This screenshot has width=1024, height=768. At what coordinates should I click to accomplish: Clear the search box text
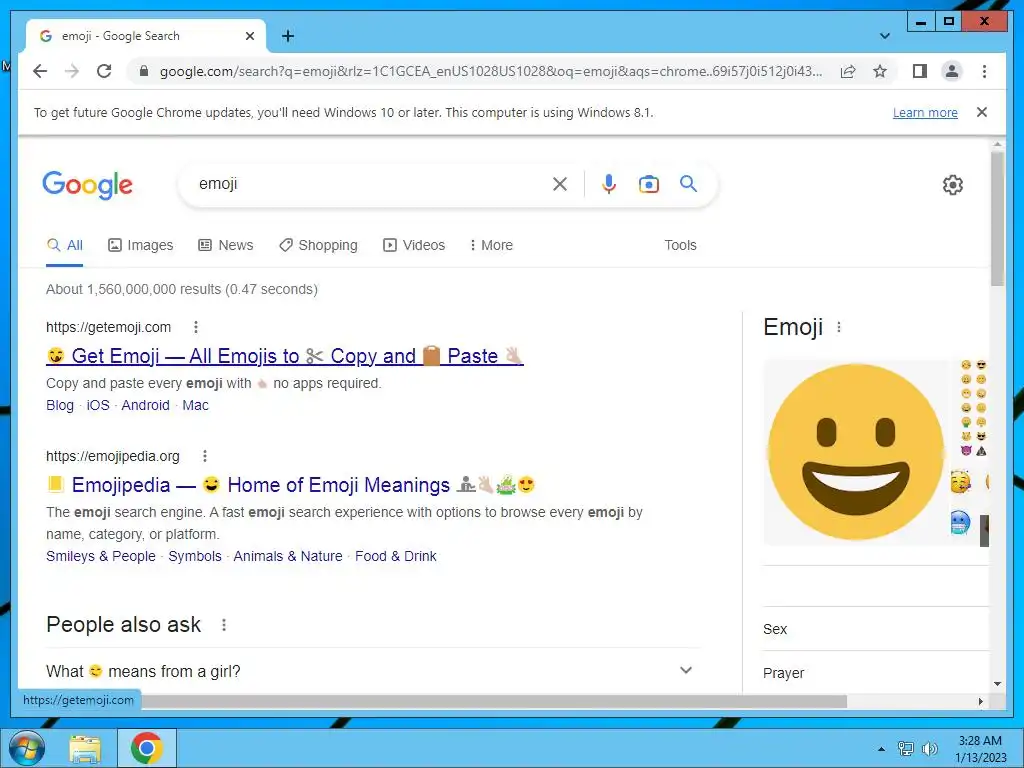pos(560,184)
